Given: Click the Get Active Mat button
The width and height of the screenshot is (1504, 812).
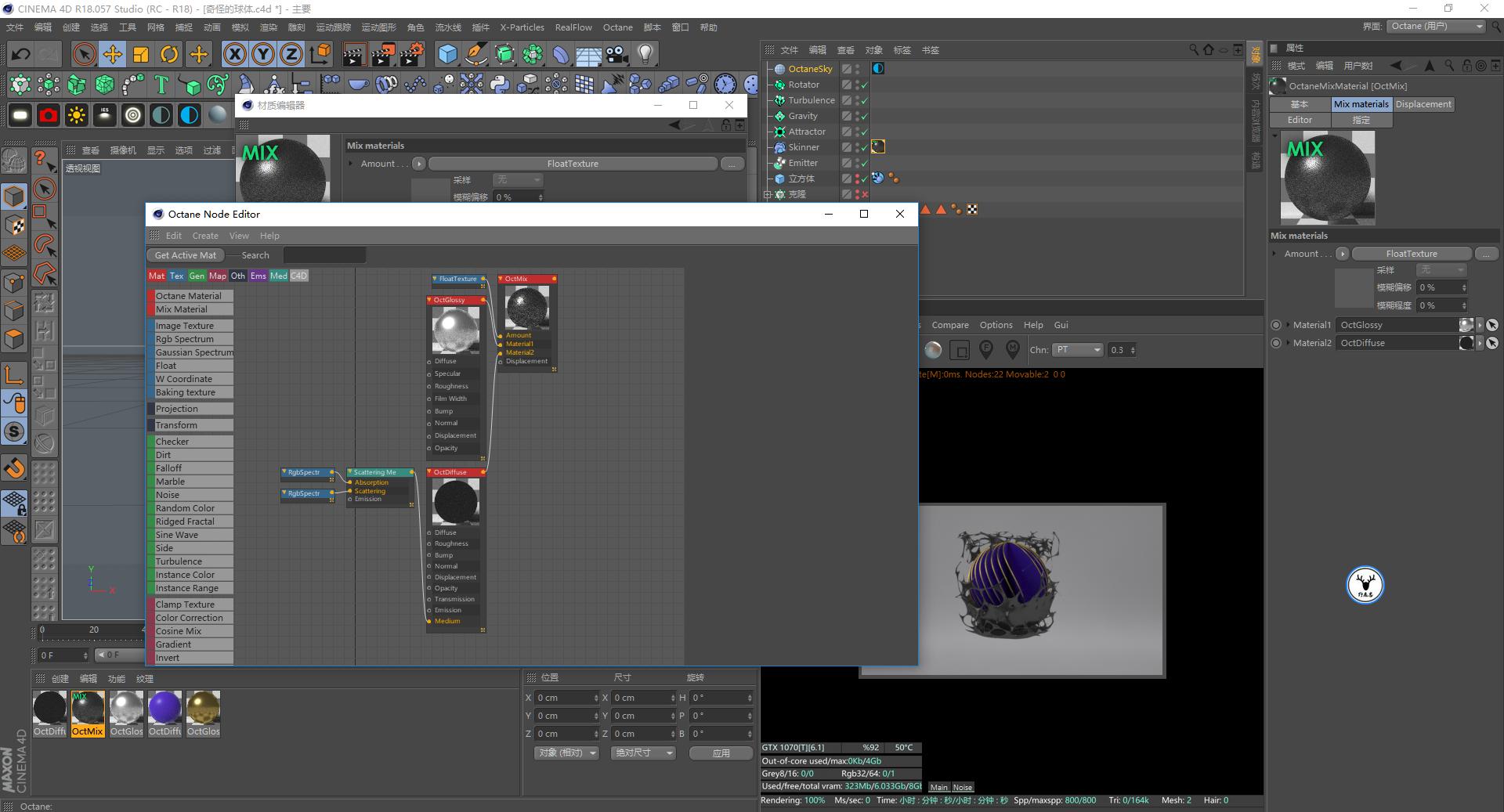Looking at the screenshot, I should click(186, 255).
